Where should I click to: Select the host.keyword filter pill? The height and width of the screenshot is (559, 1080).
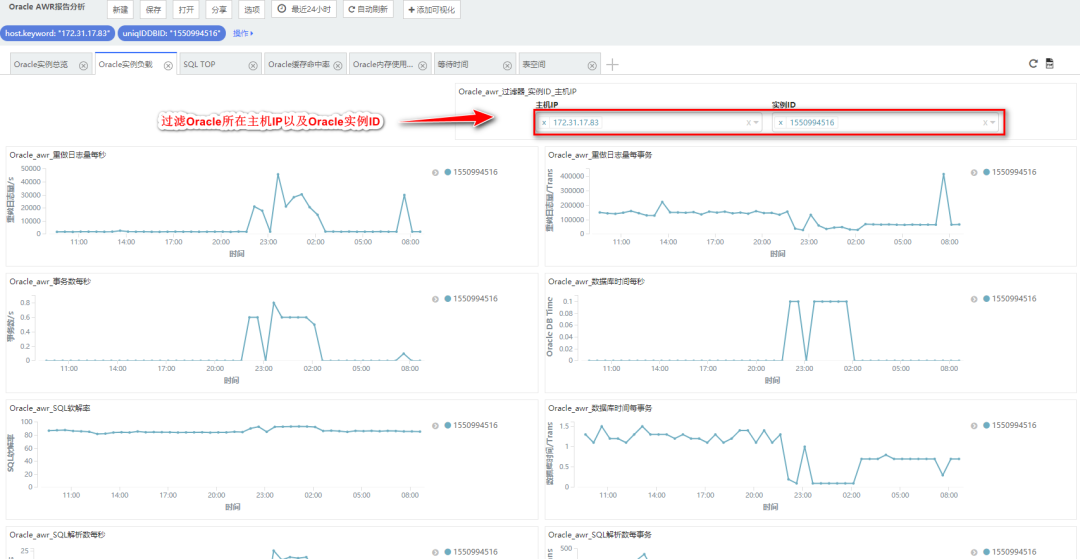57,33
